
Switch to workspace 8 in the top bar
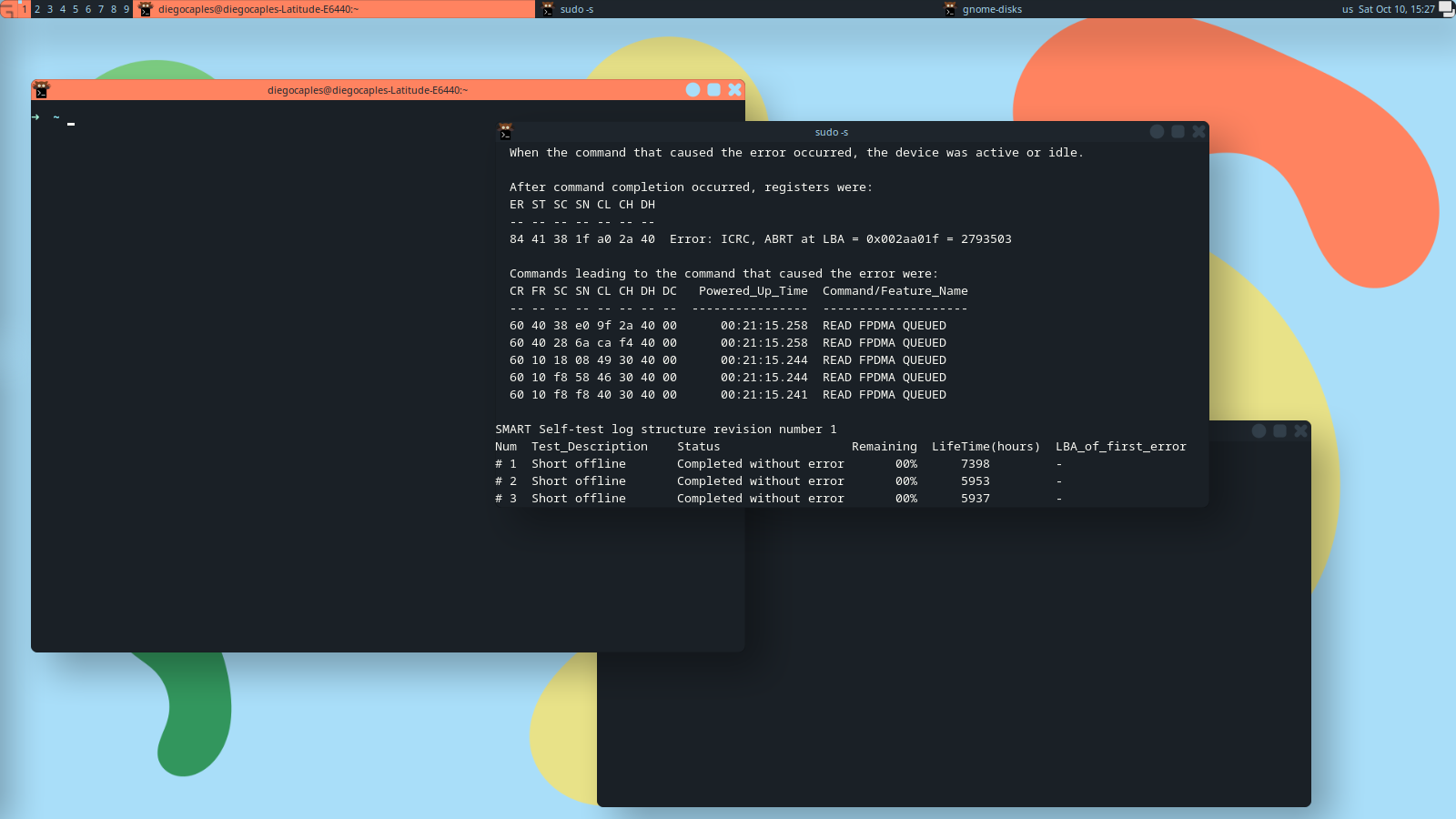pos(114,9)
